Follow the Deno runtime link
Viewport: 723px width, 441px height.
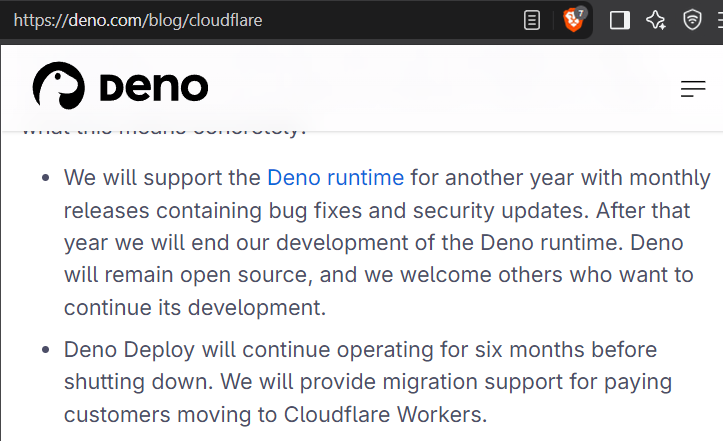[335, 178]
